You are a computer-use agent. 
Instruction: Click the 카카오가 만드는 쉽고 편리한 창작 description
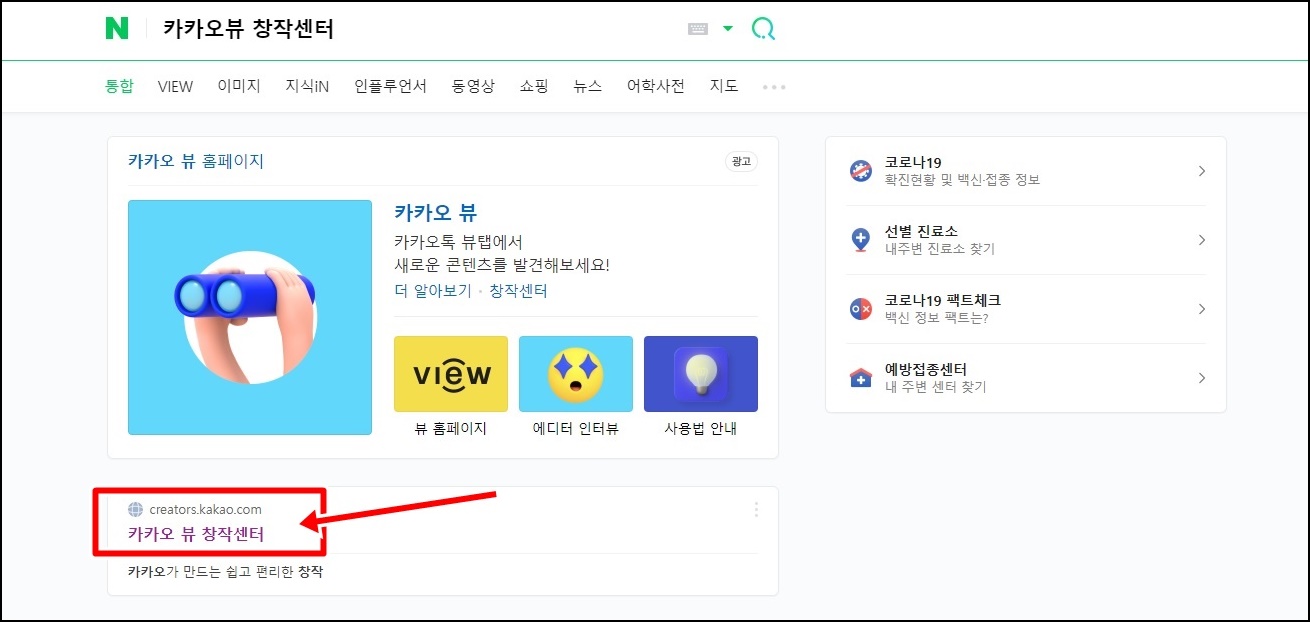point(226,572)
